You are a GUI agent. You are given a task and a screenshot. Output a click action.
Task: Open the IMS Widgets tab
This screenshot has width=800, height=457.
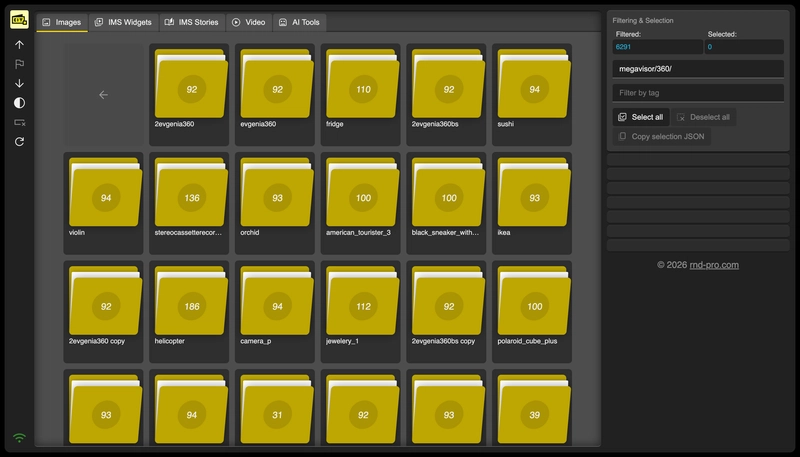pyautogui.click(x=123, y=22)
